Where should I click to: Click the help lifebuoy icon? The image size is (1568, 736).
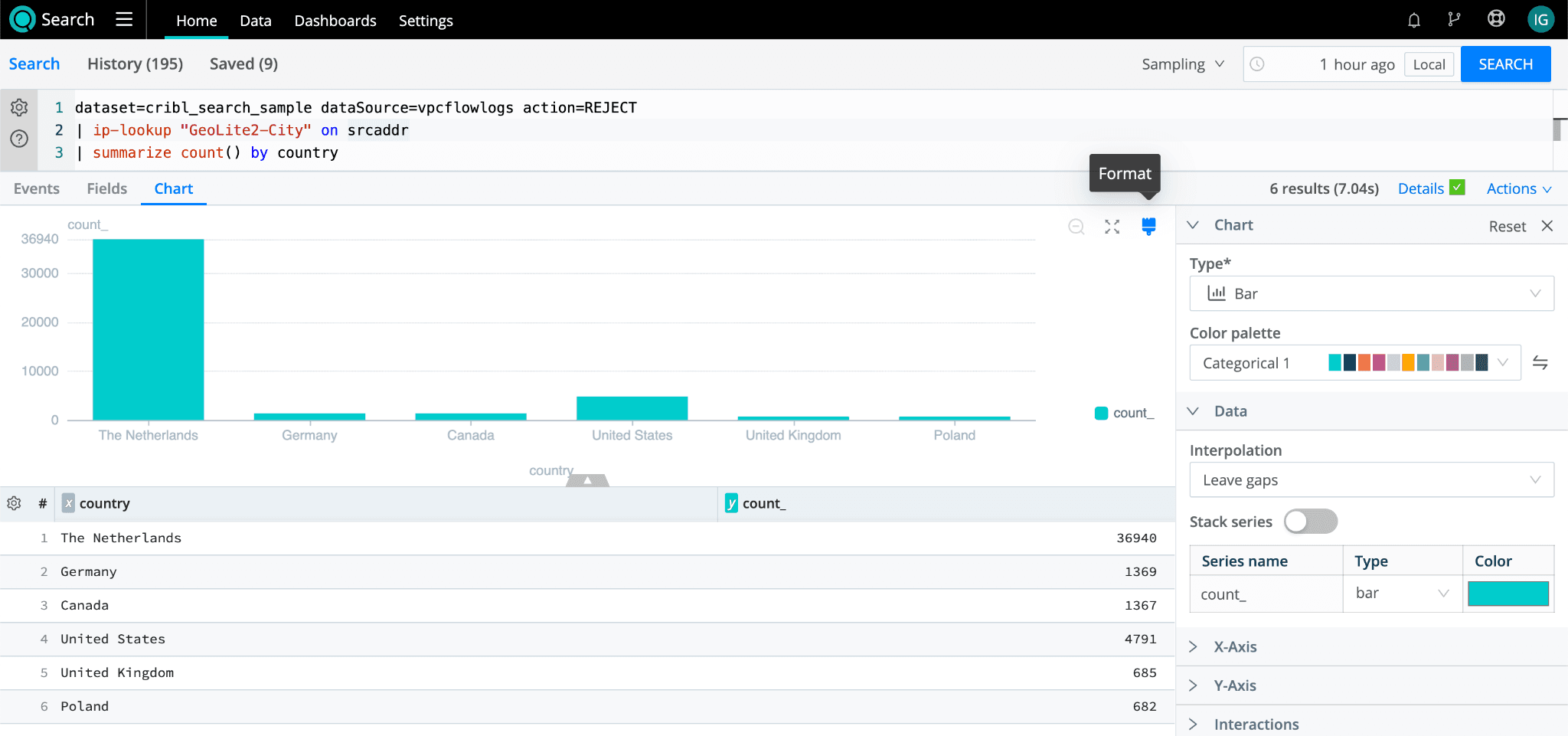click(x=1495, y=20)
